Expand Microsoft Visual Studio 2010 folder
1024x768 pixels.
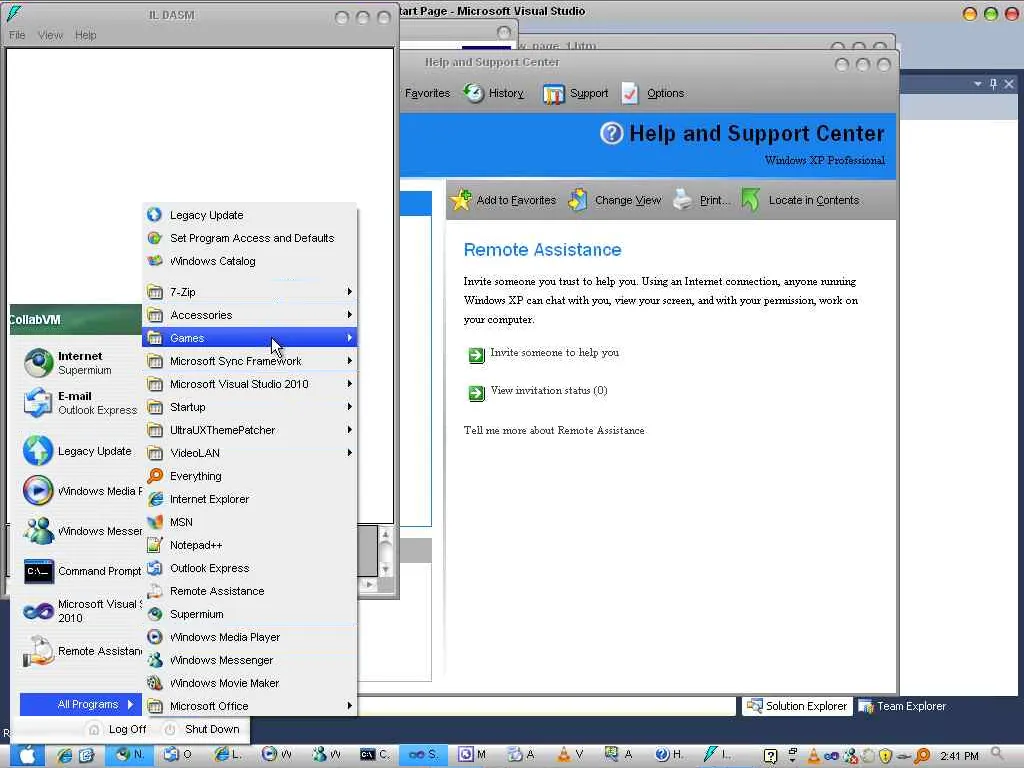click(x=249, y=384)
